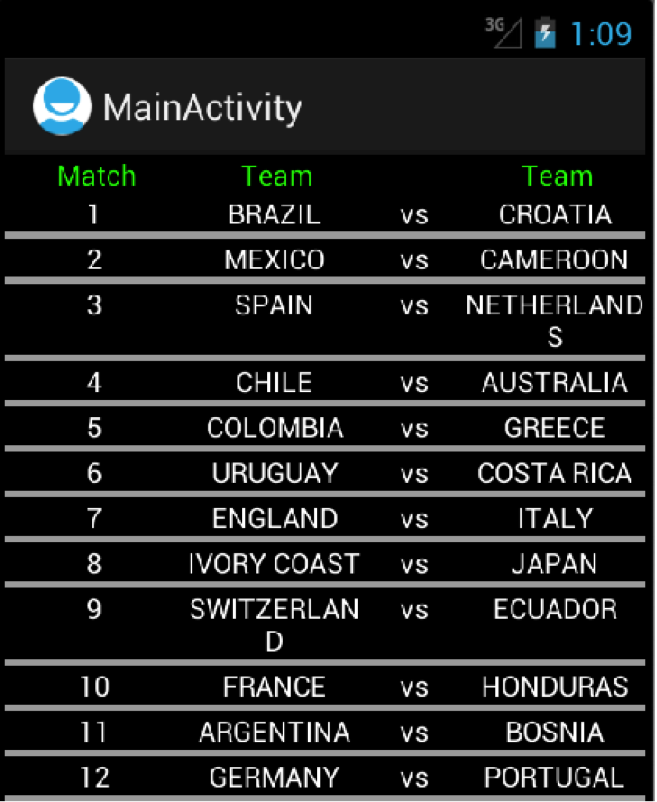Tap the MainActivity app icon
The width and height of the screenshot is (657, 802).
[62, 106]
